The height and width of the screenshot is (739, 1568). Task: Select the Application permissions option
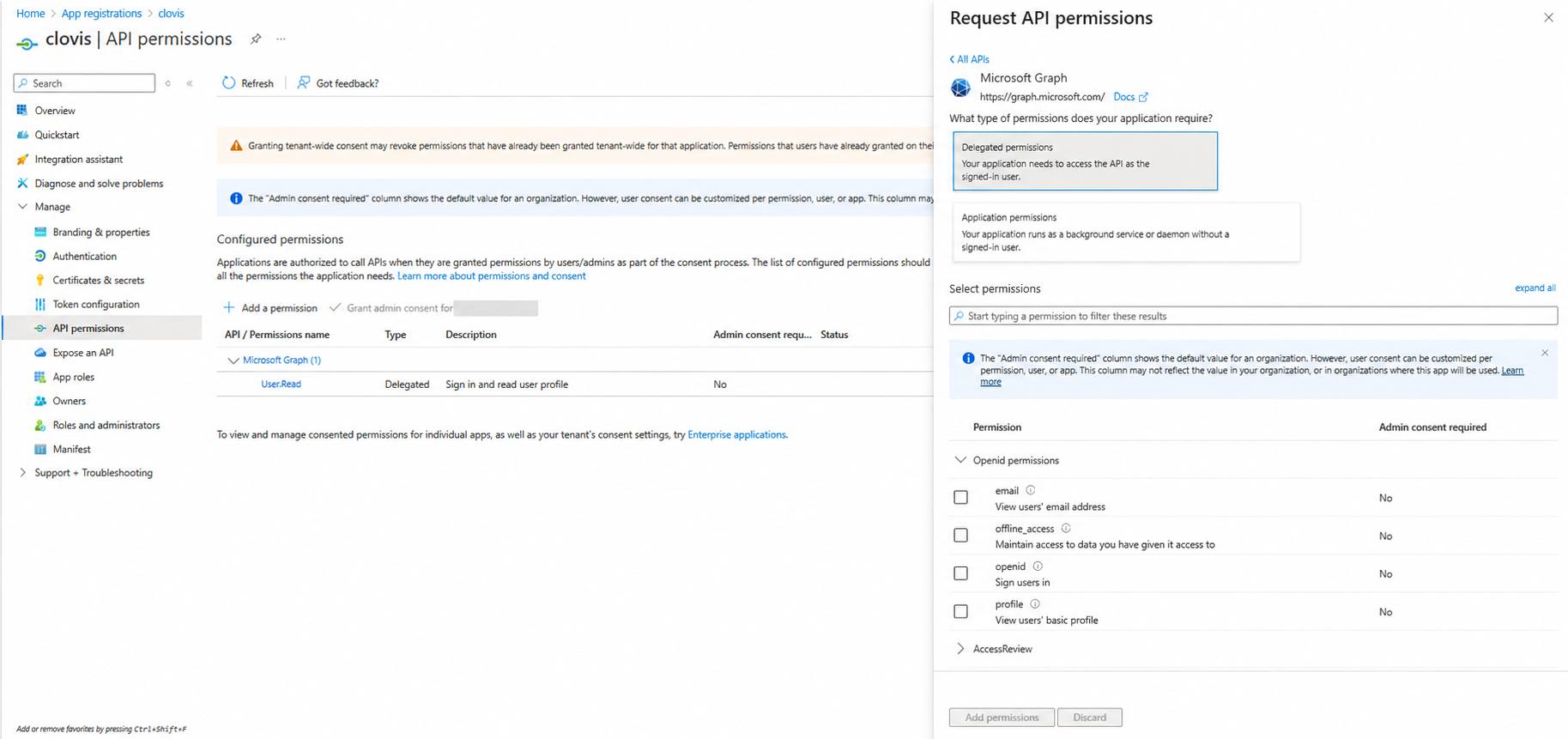[1126, 232]
